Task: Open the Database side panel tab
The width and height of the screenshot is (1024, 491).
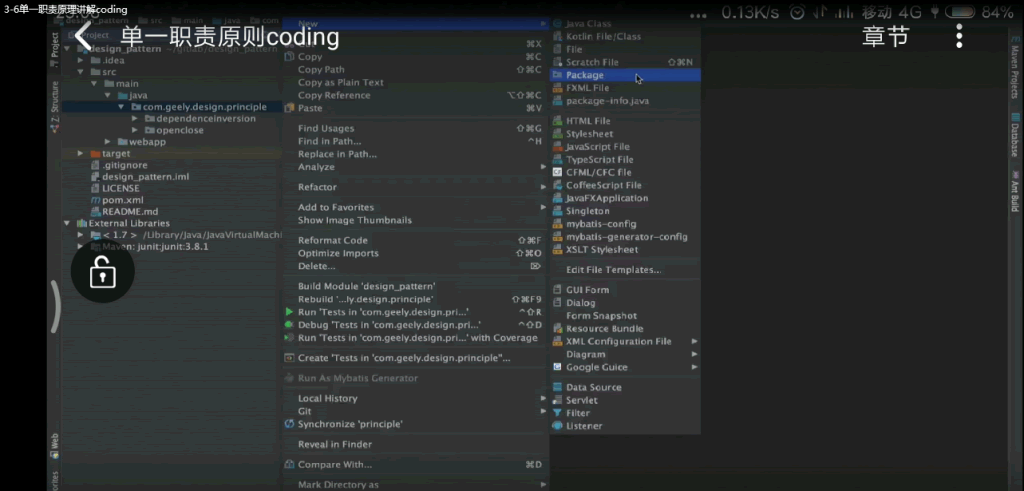Action: tap(1014, 140)
